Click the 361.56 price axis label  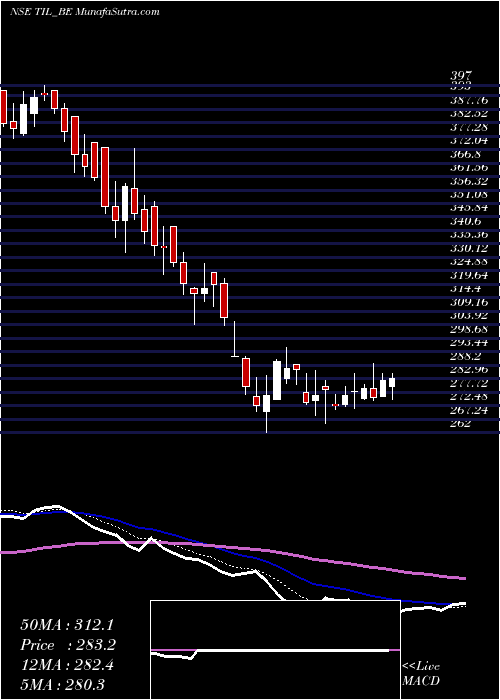[468, 168]
